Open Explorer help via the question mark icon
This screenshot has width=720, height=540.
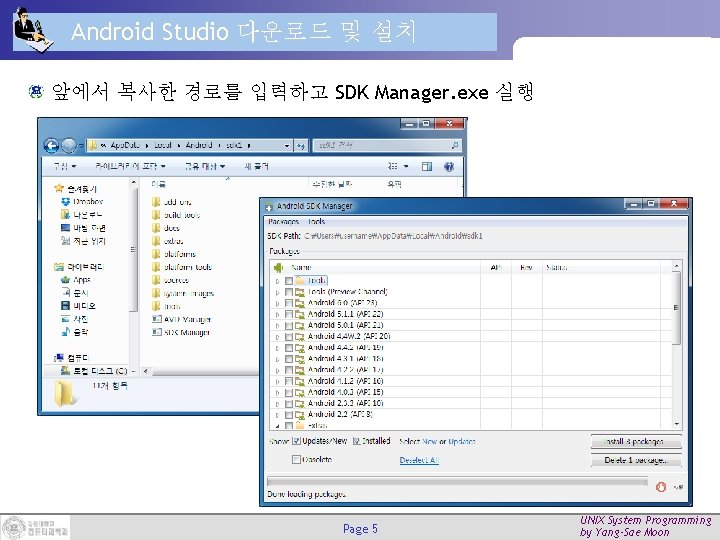point(449,166)
